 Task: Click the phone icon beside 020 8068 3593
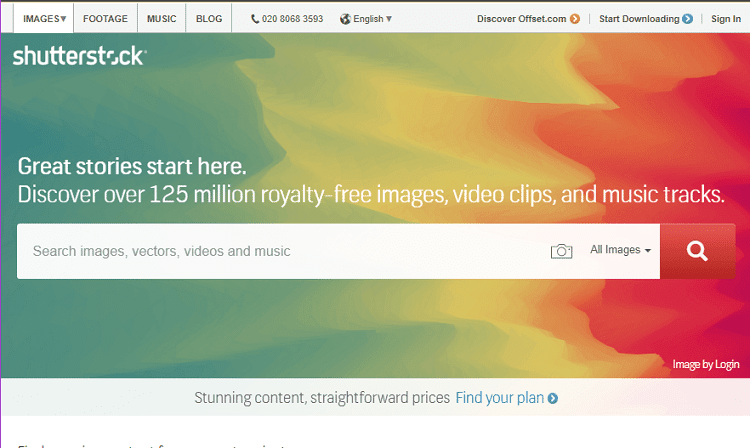(255, 19)
